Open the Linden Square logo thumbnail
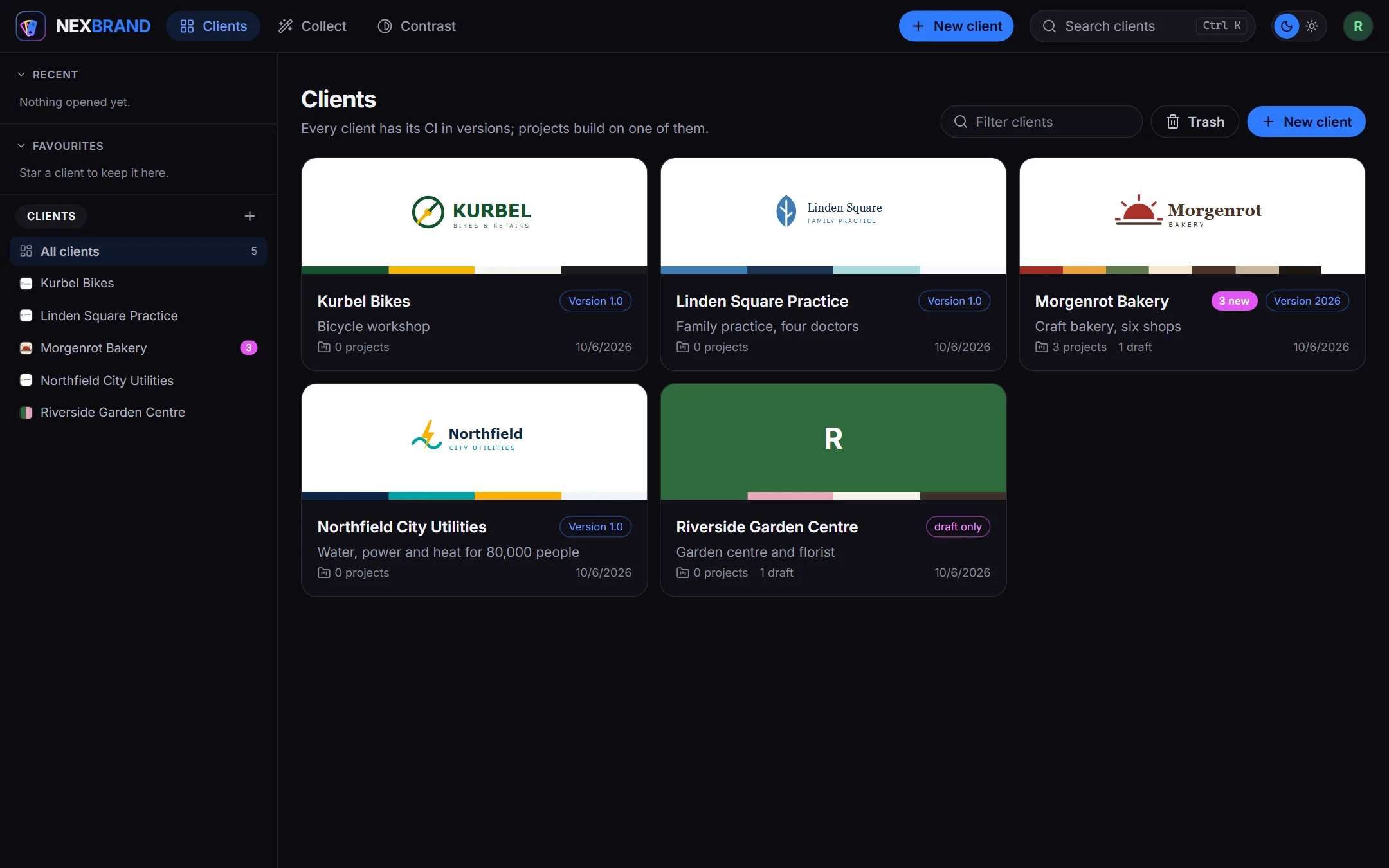The image size is (1389, 868). click(833, 212)
